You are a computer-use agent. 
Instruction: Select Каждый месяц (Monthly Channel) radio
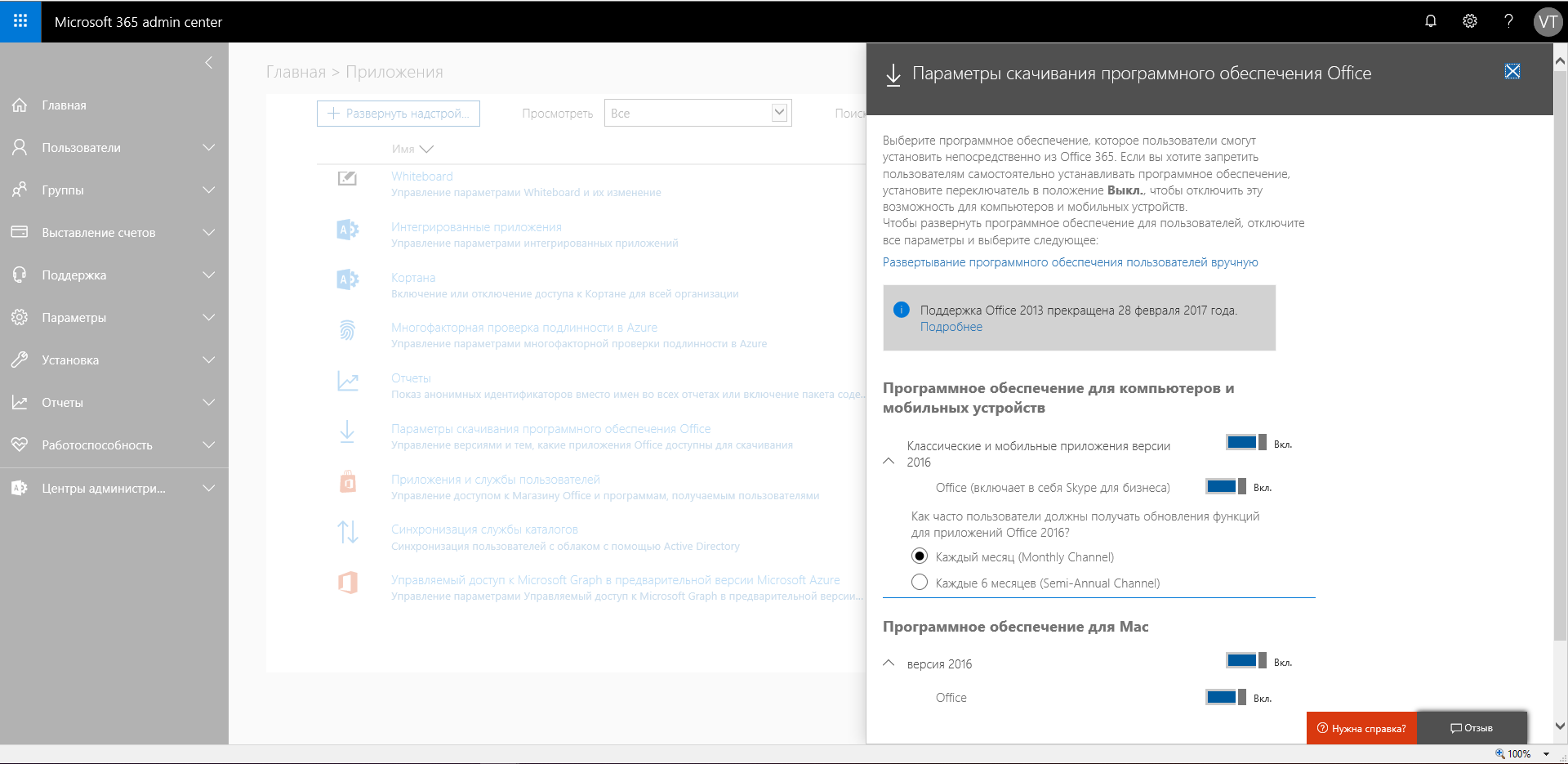pos(920,556)
